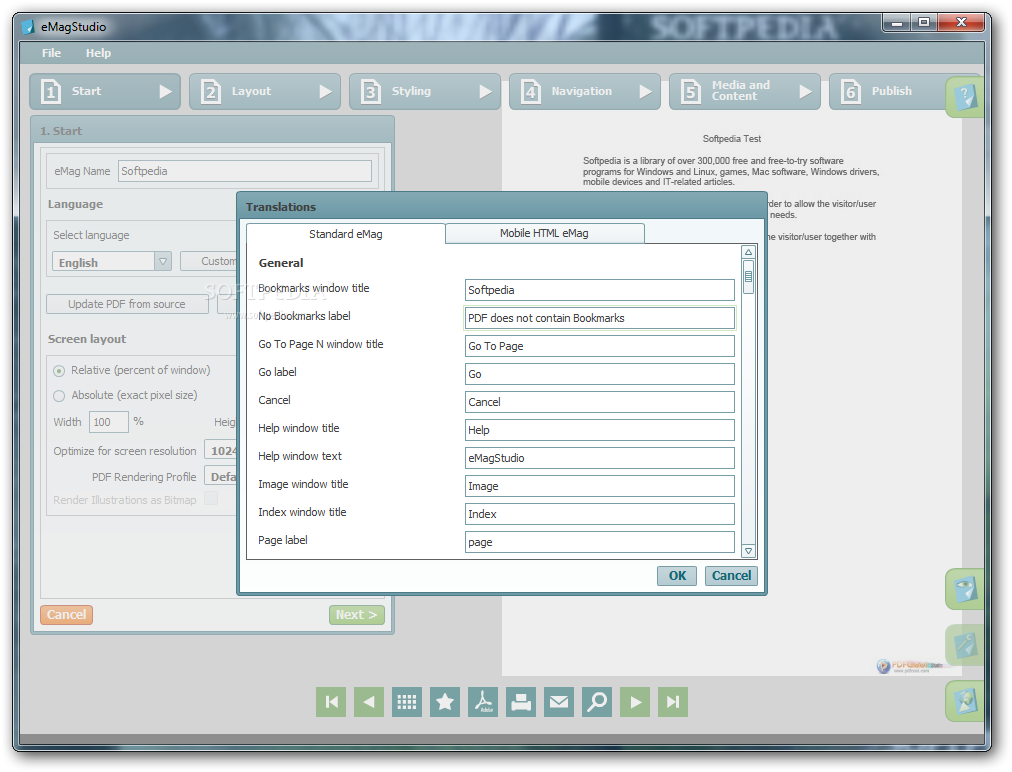The height and width of the screenshot is (772, 1012).
Task: Open step 5 Media and Content
Action: pyautogui.click(x=745, y=92)
